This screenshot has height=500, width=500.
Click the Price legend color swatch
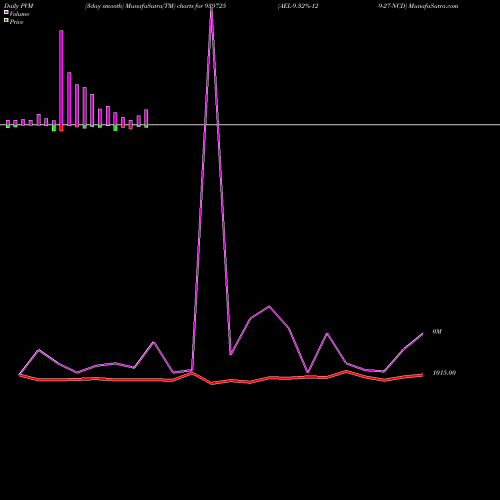tap(6, 20)
